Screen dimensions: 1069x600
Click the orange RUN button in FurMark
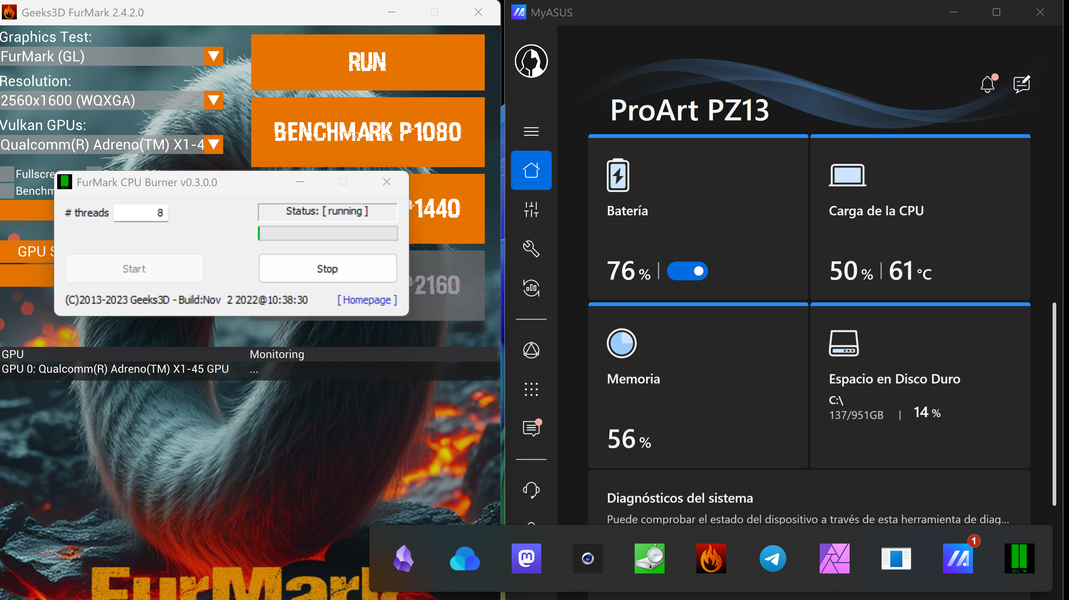pyautogui.click(x=367, y=62)
